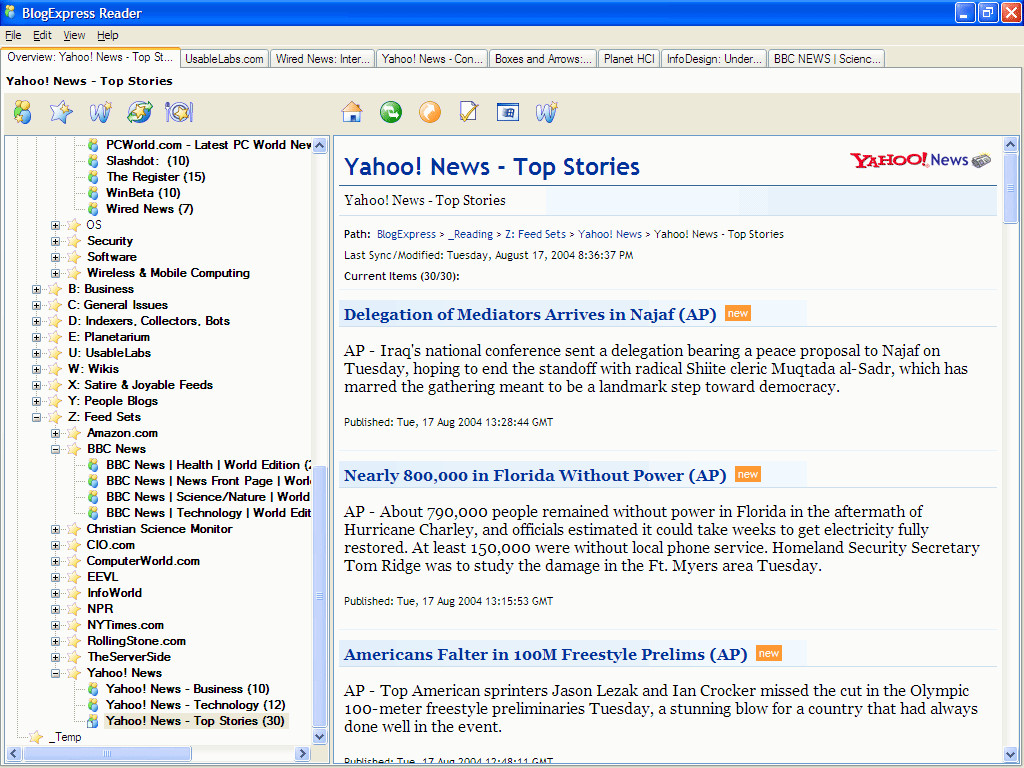Click the feed icon beside WinBeta

coord(93,193)
